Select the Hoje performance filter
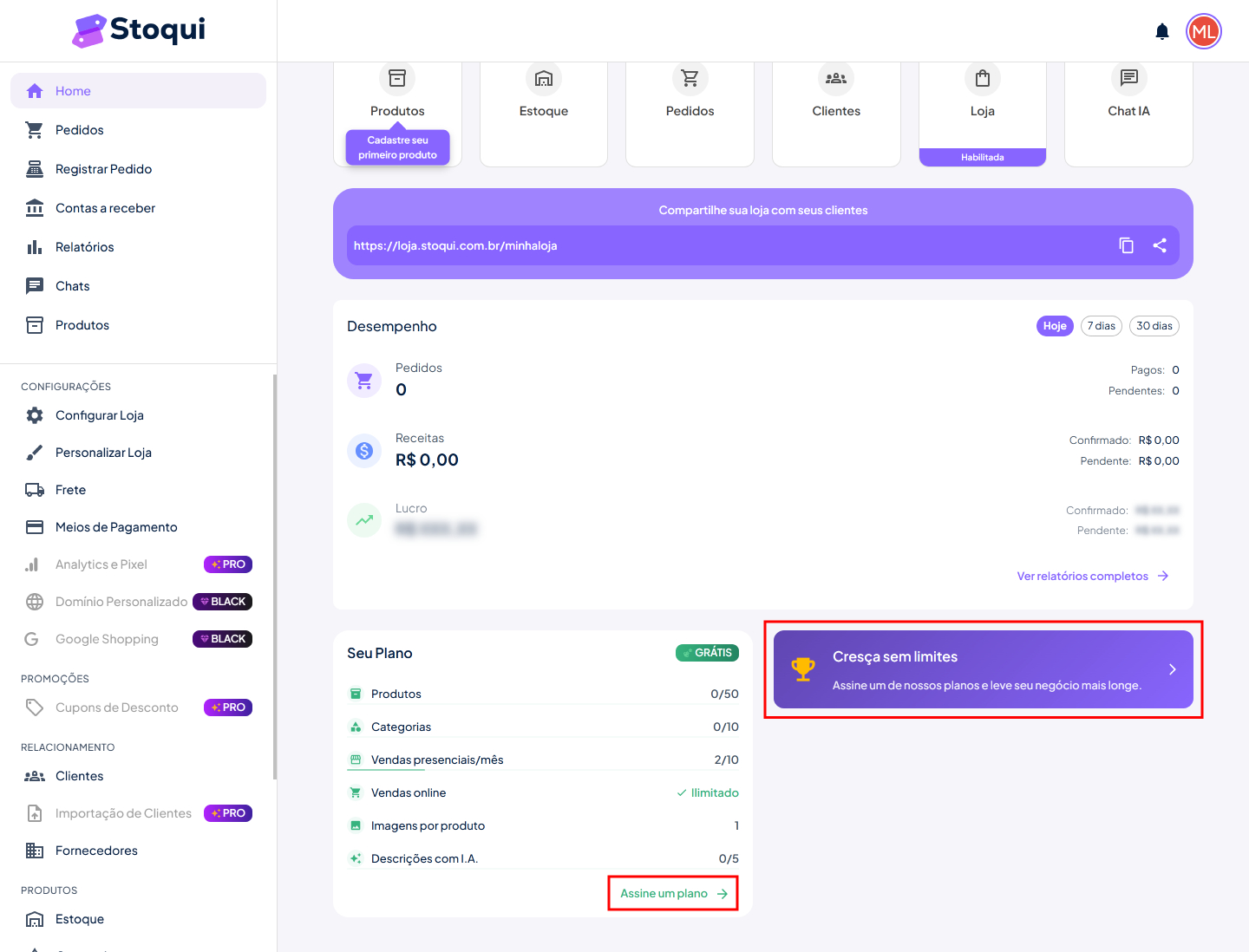Image resolution: width=1249 pixels, height=952 pixels. pos(1055,326)
